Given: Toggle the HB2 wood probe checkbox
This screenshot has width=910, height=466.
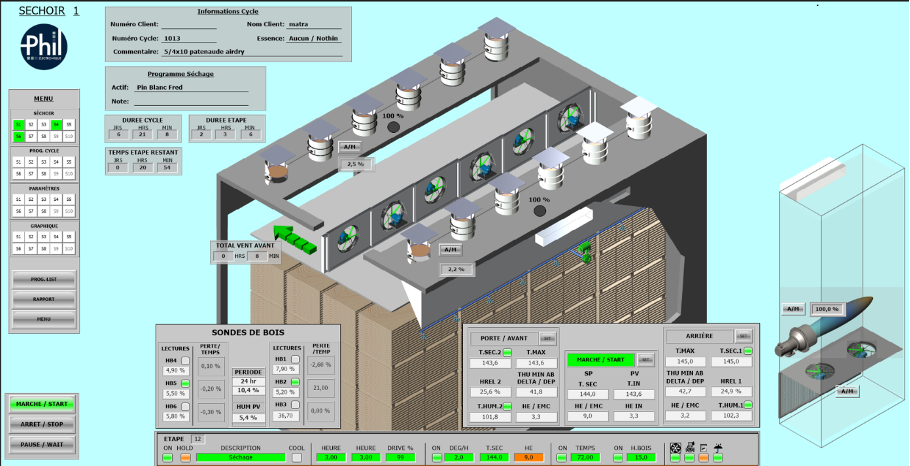Looking at the screenshot, I should 295,382.
